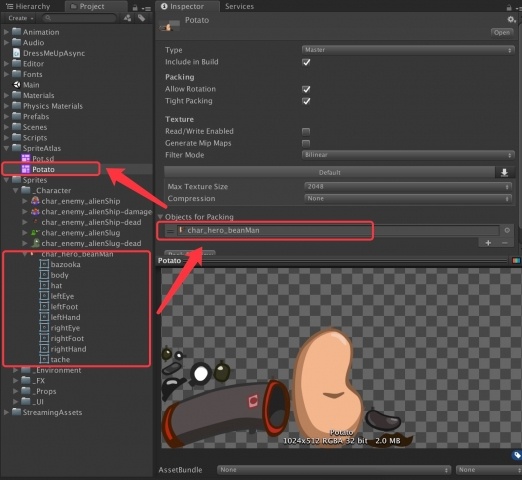Expand the Editor folder
Image resolution: width=522 pixels, height=480 pixels.
click(6, 64)
